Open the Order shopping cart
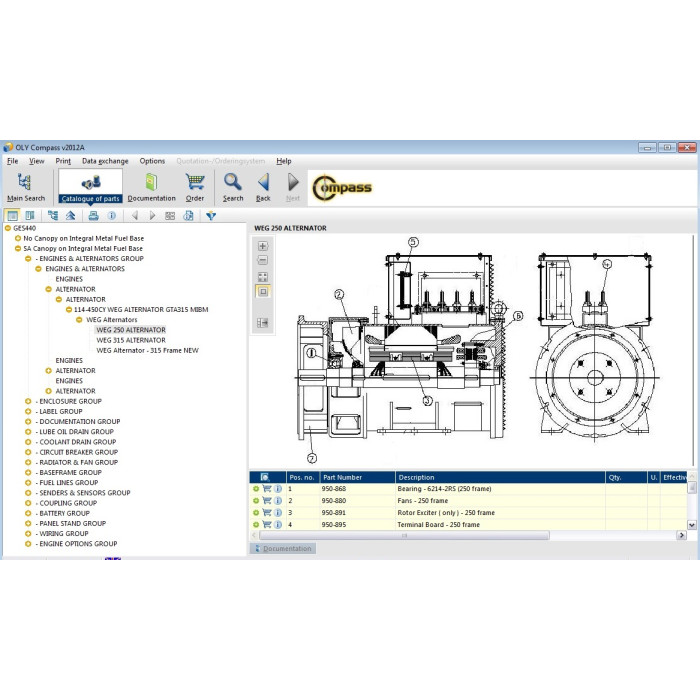 (x=195, y=187)
